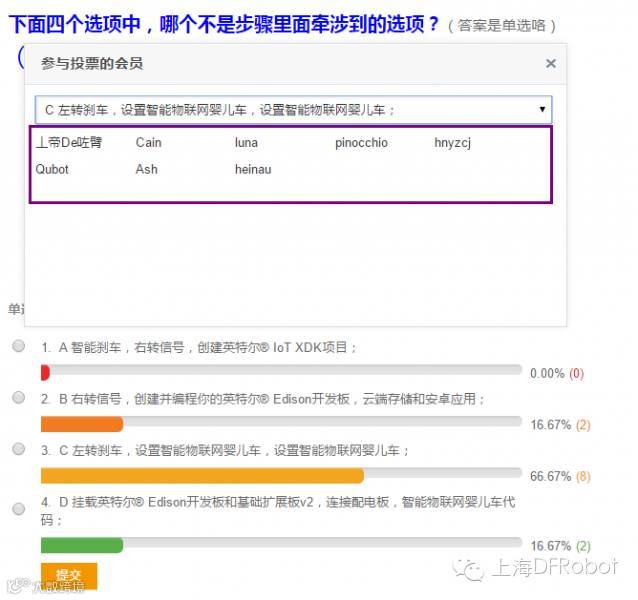The height and width of the screenshot is (600, 638).
Task: Open the option C dropdown selector
Action: (x=293, y=110)
